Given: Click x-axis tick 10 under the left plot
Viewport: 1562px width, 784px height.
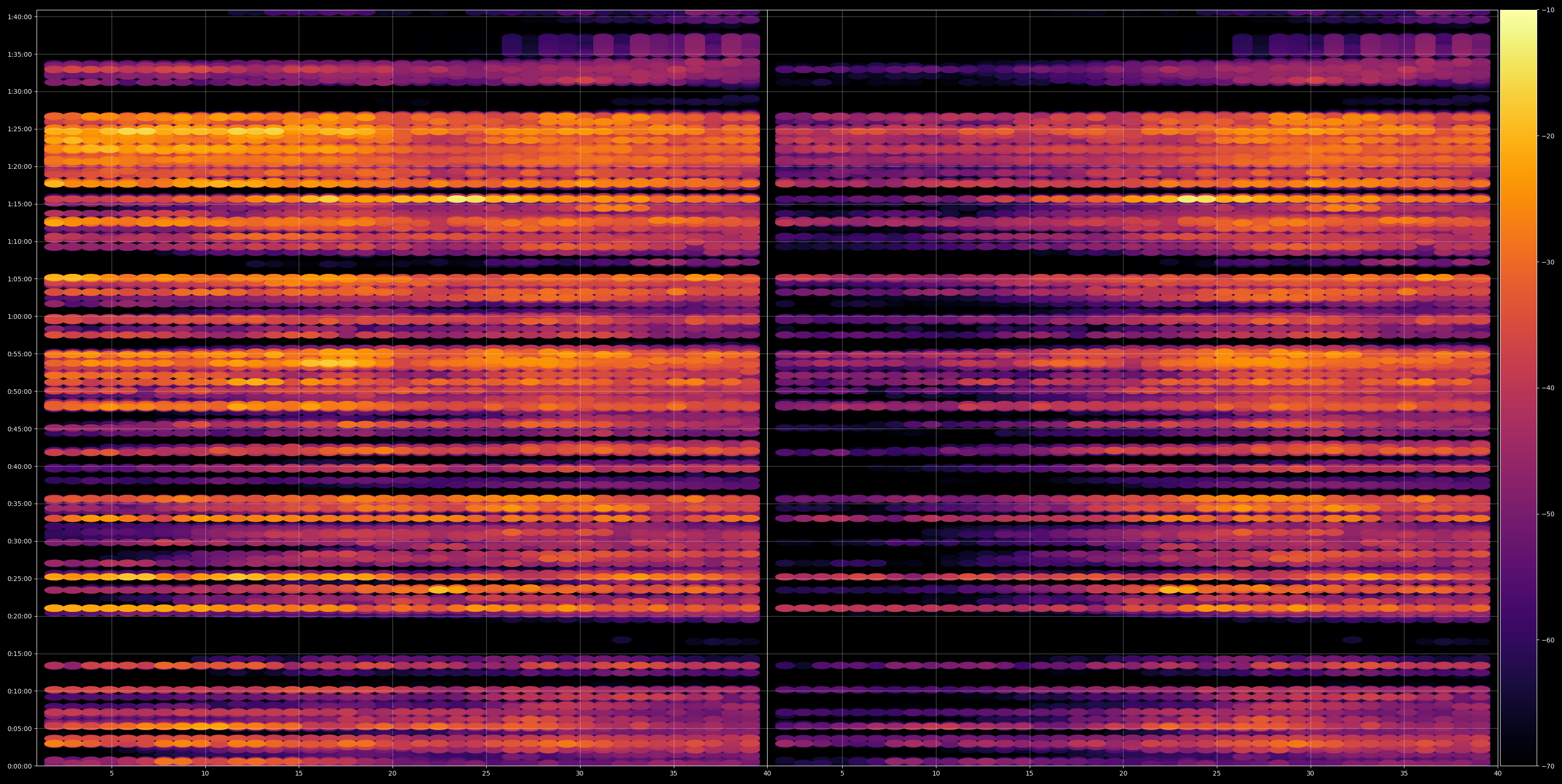Looking at the screenshot, I should pos(205,774).
